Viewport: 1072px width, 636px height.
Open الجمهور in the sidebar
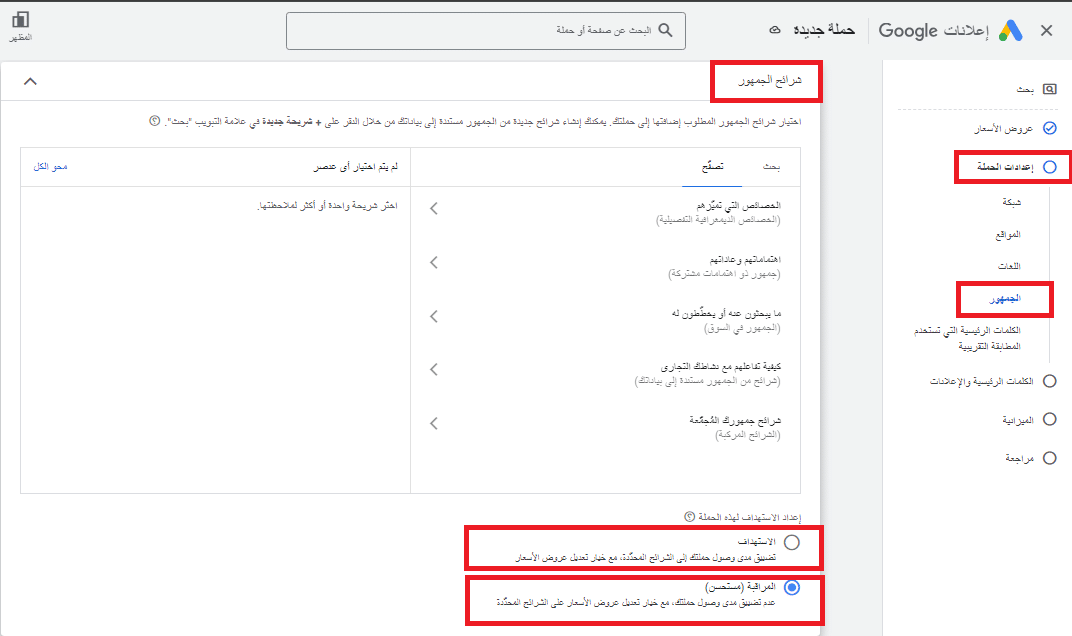click(1005, 299)
